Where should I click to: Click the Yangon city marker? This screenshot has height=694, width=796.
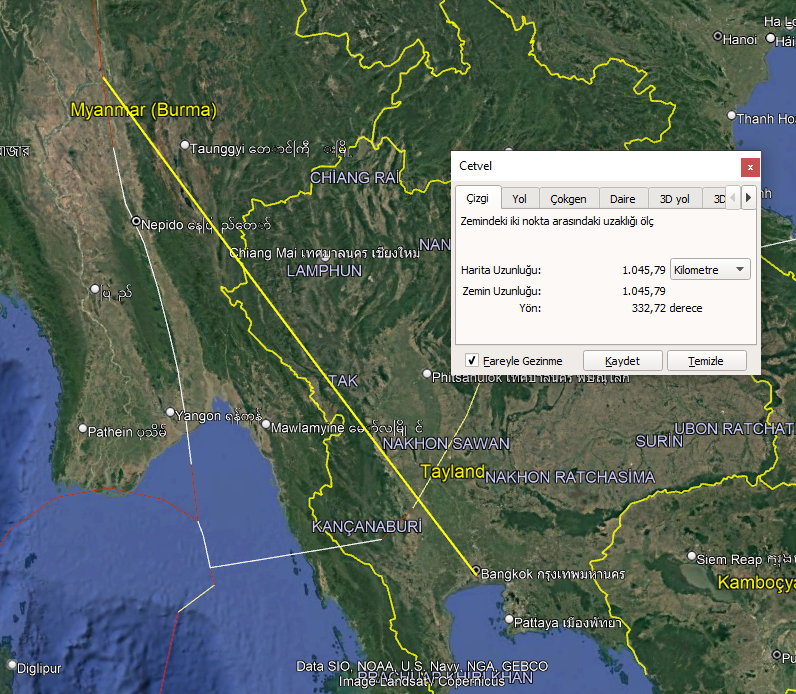(x=171, y=412)
